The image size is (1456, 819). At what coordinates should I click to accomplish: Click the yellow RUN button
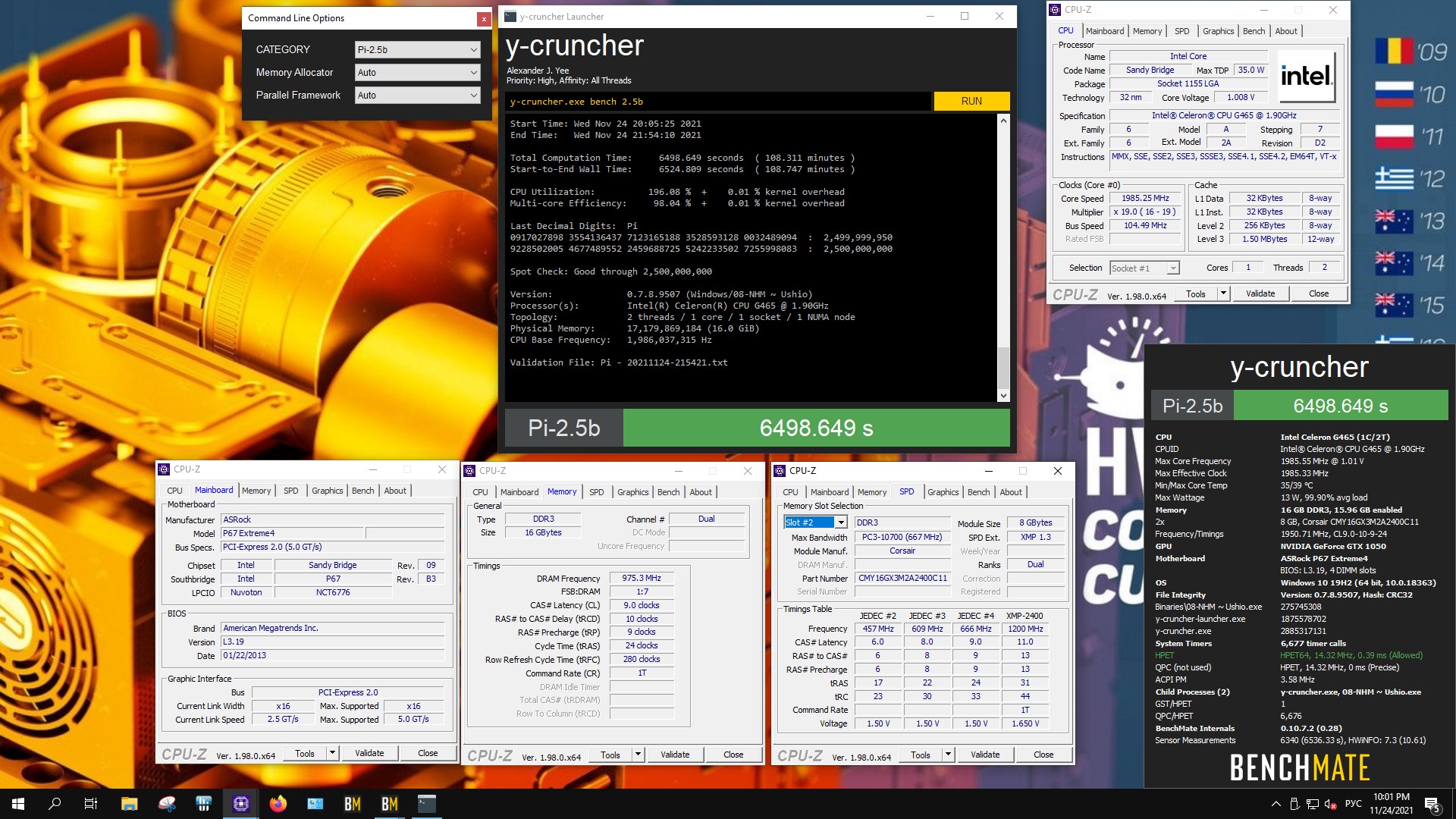pyautogui.click(x=971, y=102)
